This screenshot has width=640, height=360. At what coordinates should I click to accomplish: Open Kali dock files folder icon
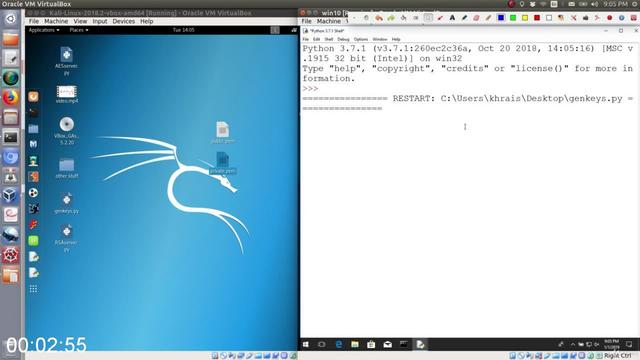pos(33,129)
